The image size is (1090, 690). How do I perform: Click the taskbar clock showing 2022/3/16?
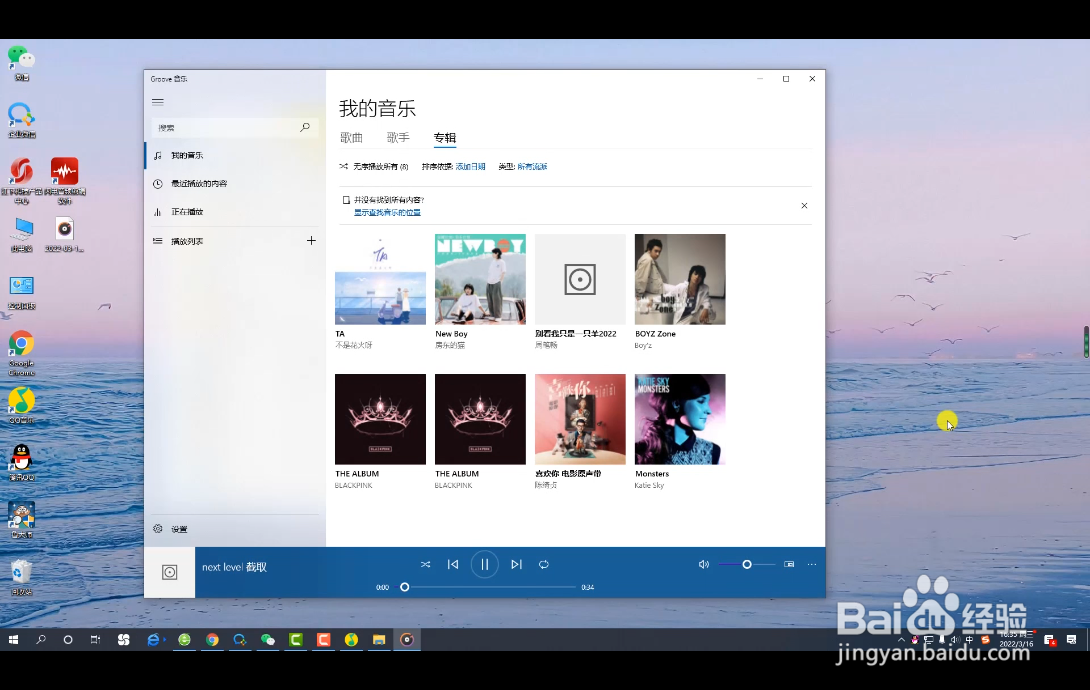(x=1016, y=640)
